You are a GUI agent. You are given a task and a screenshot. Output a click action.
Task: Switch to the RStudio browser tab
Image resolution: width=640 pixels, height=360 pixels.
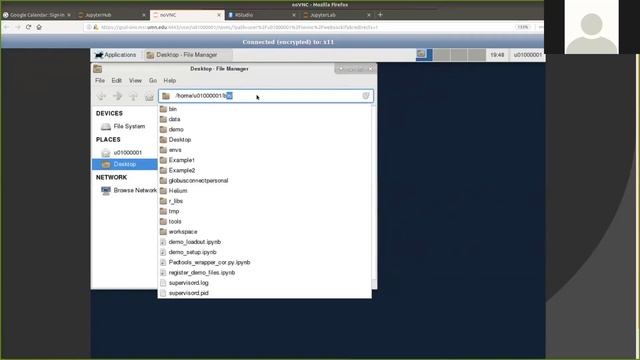(x=261, y=15)
